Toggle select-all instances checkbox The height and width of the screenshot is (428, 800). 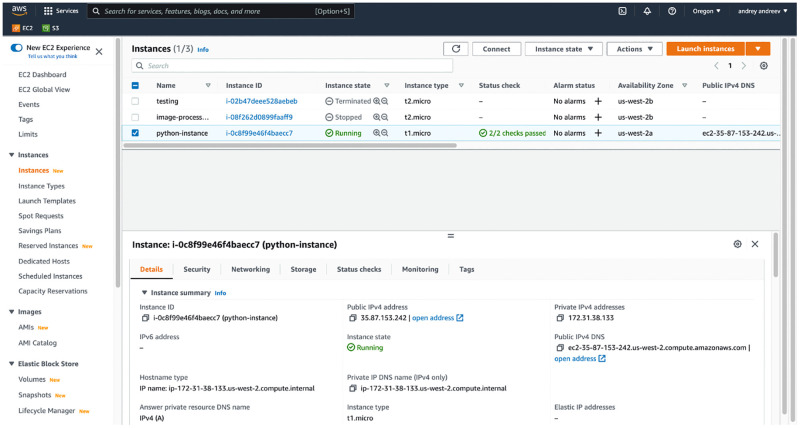tap(135, 86)
